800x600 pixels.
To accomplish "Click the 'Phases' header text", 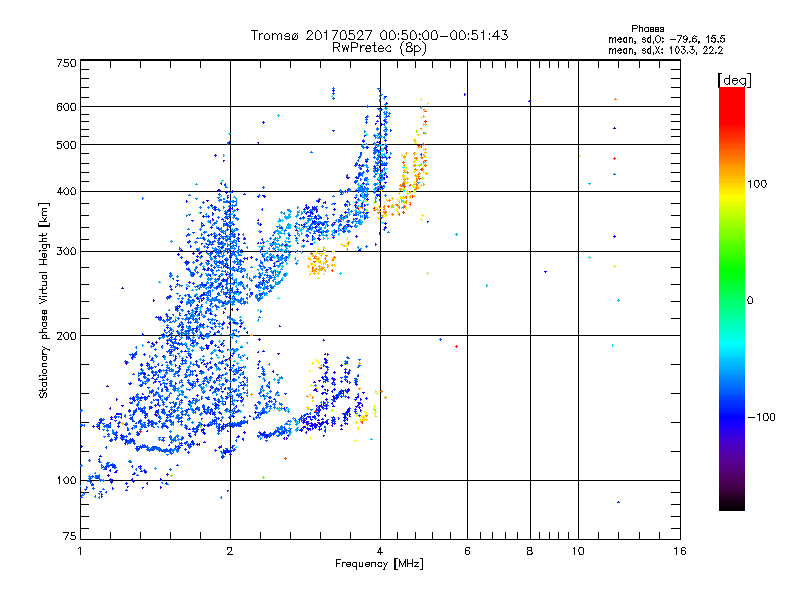I will tap(647, 29).
